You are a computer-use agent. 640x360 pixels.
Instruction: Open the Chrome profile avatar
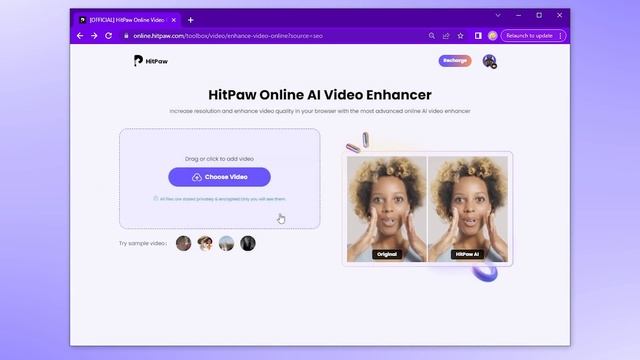493,36
